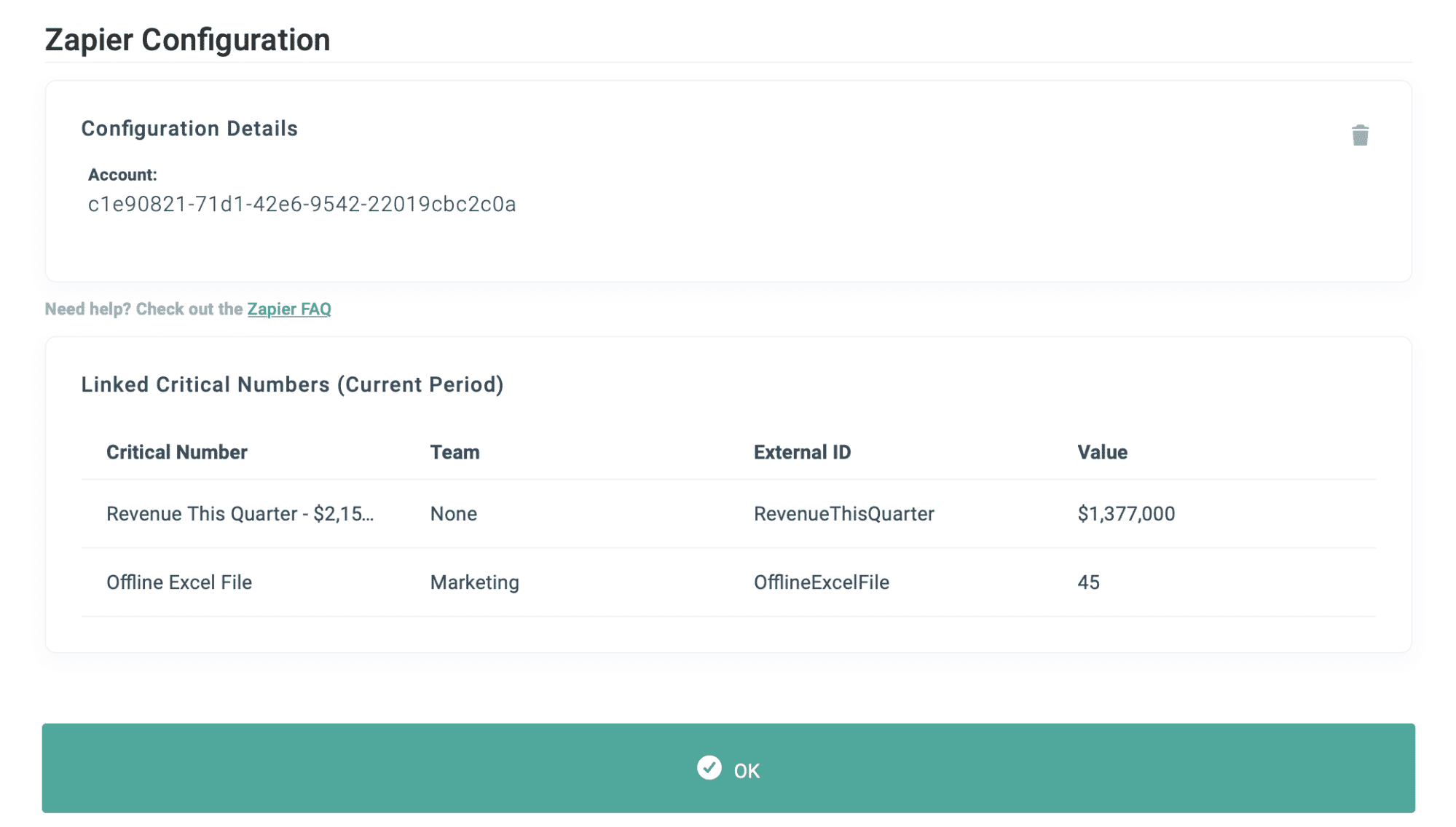Select the account ID text

[302, 205]
